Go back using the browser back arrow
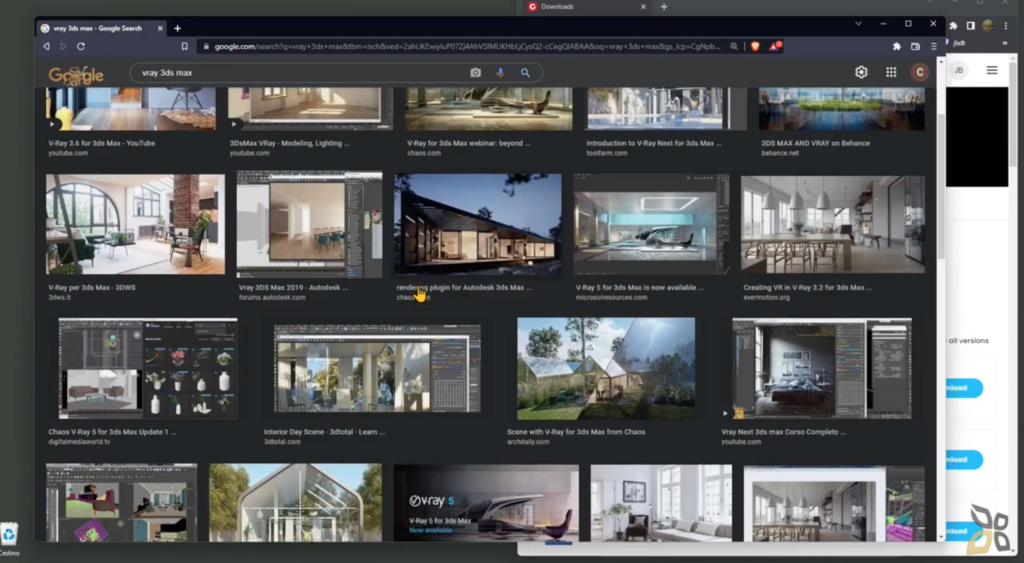The image size is (1024, 563). tap(46, 46)
